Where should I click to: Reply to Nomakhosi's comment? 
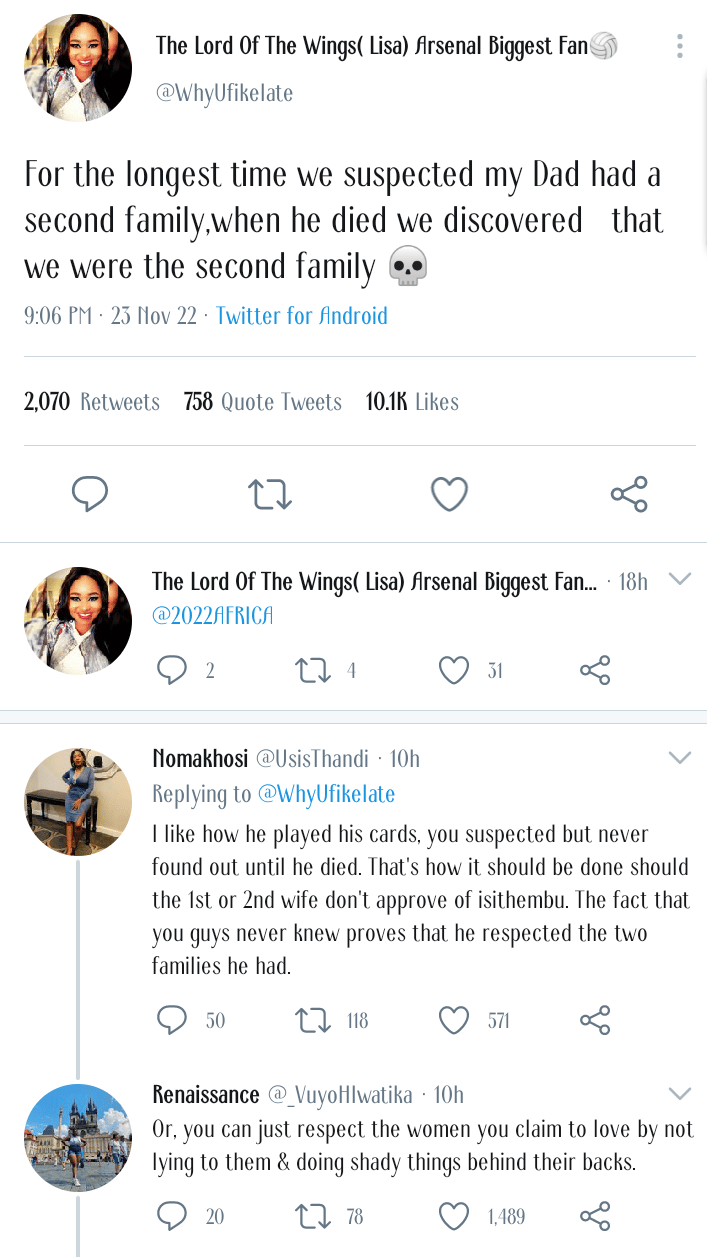click(x=172, y=1020)
